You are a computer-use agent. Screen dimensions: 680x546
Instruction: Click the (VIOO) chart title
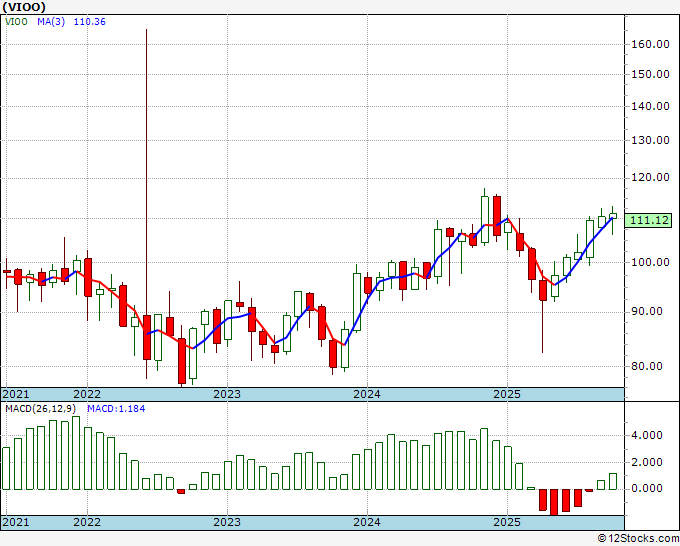point(24,7)
